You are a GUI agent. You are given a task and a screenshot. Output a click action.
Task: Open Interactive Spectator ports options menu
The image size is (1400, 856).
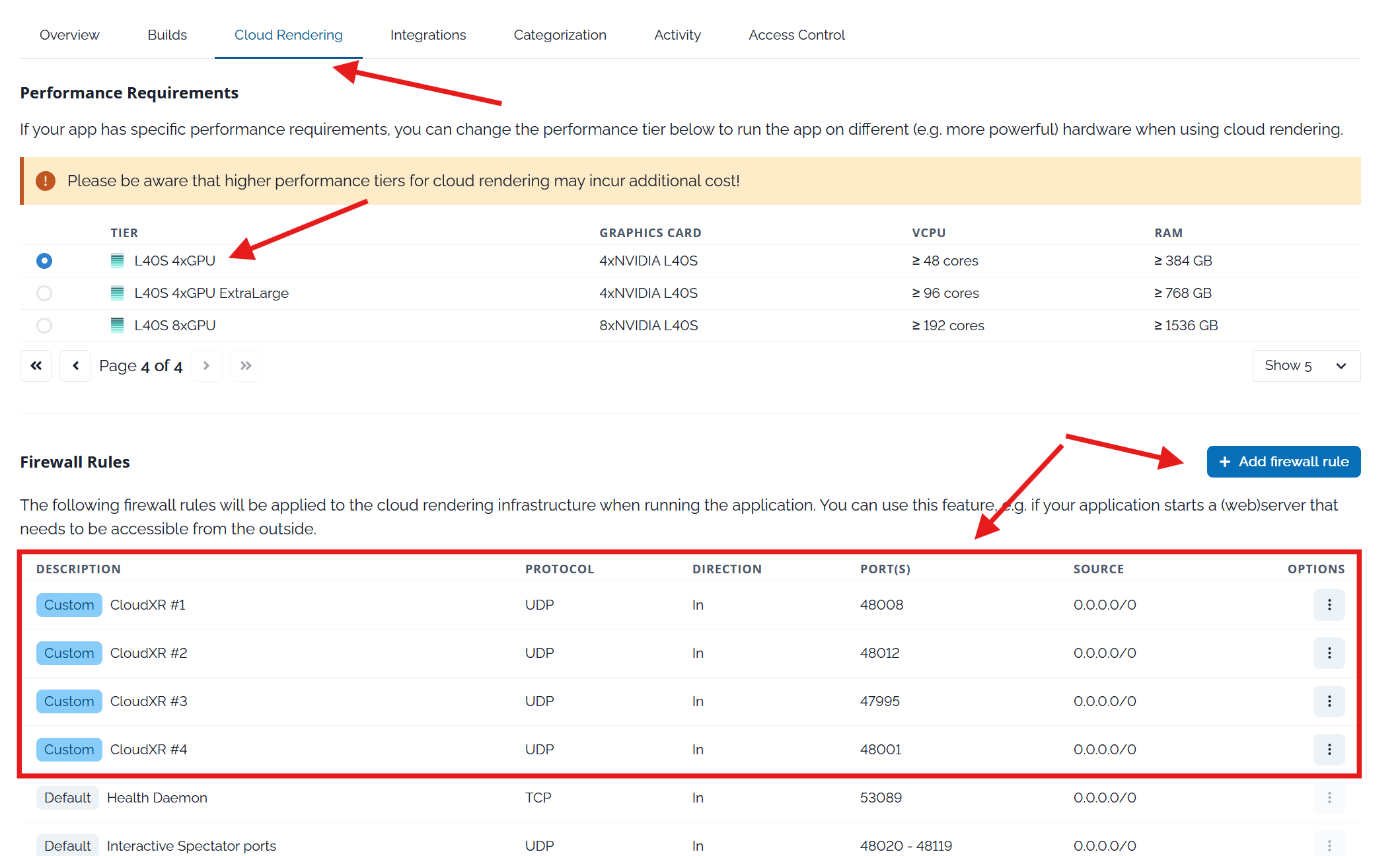click(1329, 845)
